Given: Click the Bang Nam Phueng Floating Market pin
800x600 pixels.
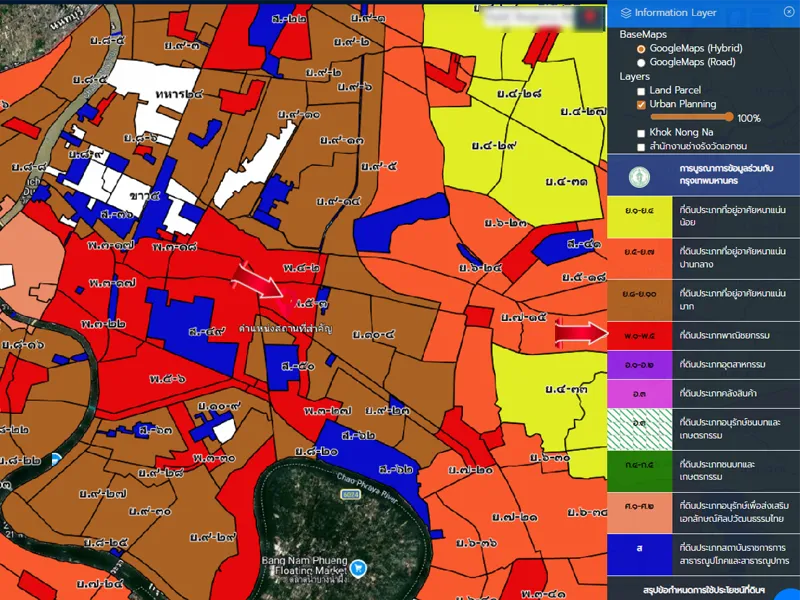Looking at the screenshot, I should [x=358, y=568].
